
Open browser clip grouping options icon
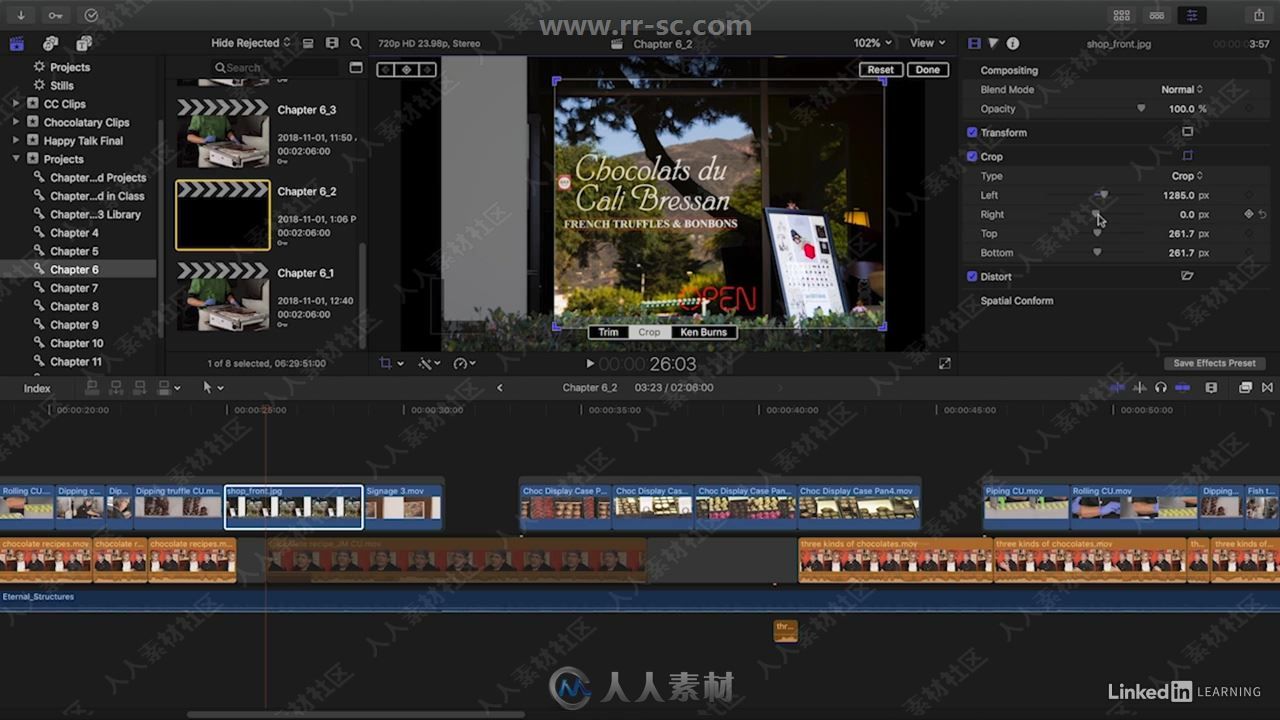(332, 43)
